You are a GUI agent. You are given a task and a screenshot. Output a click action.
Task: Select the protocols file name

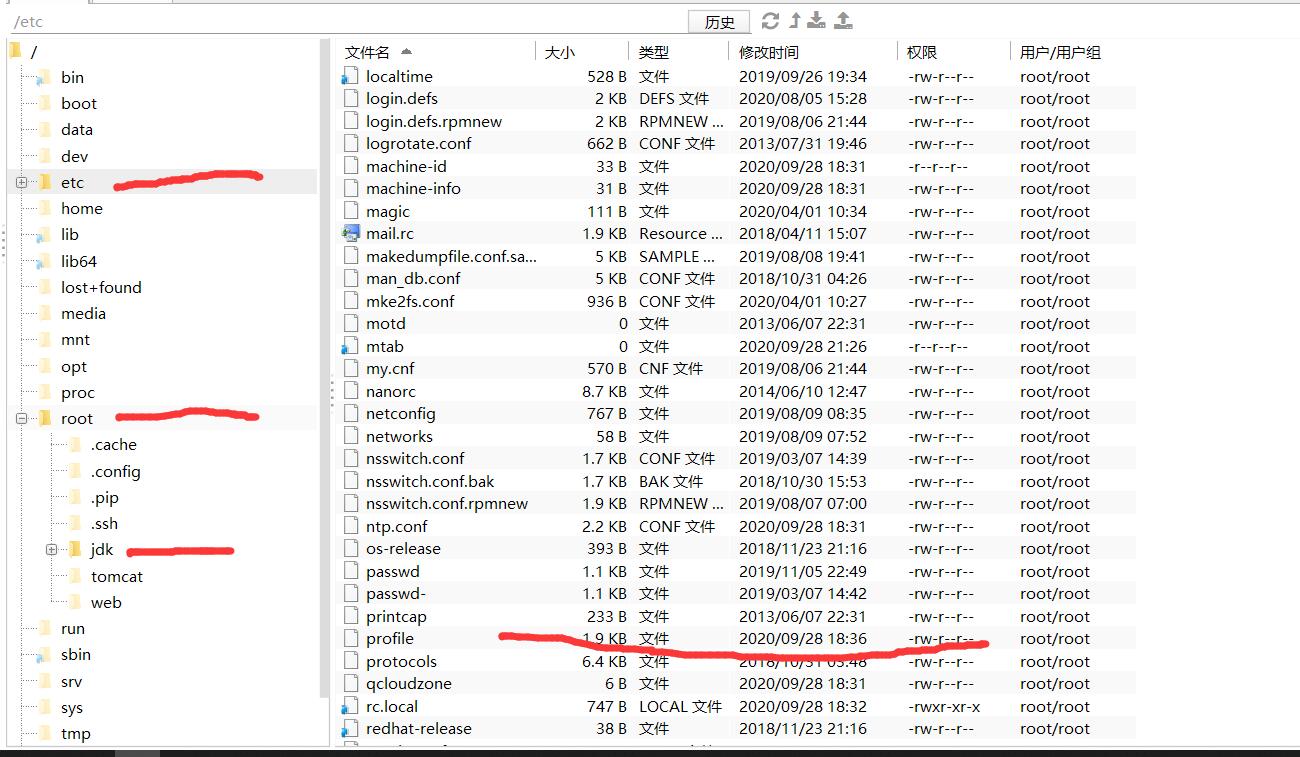pyautogui.click(x=402, y=661)
